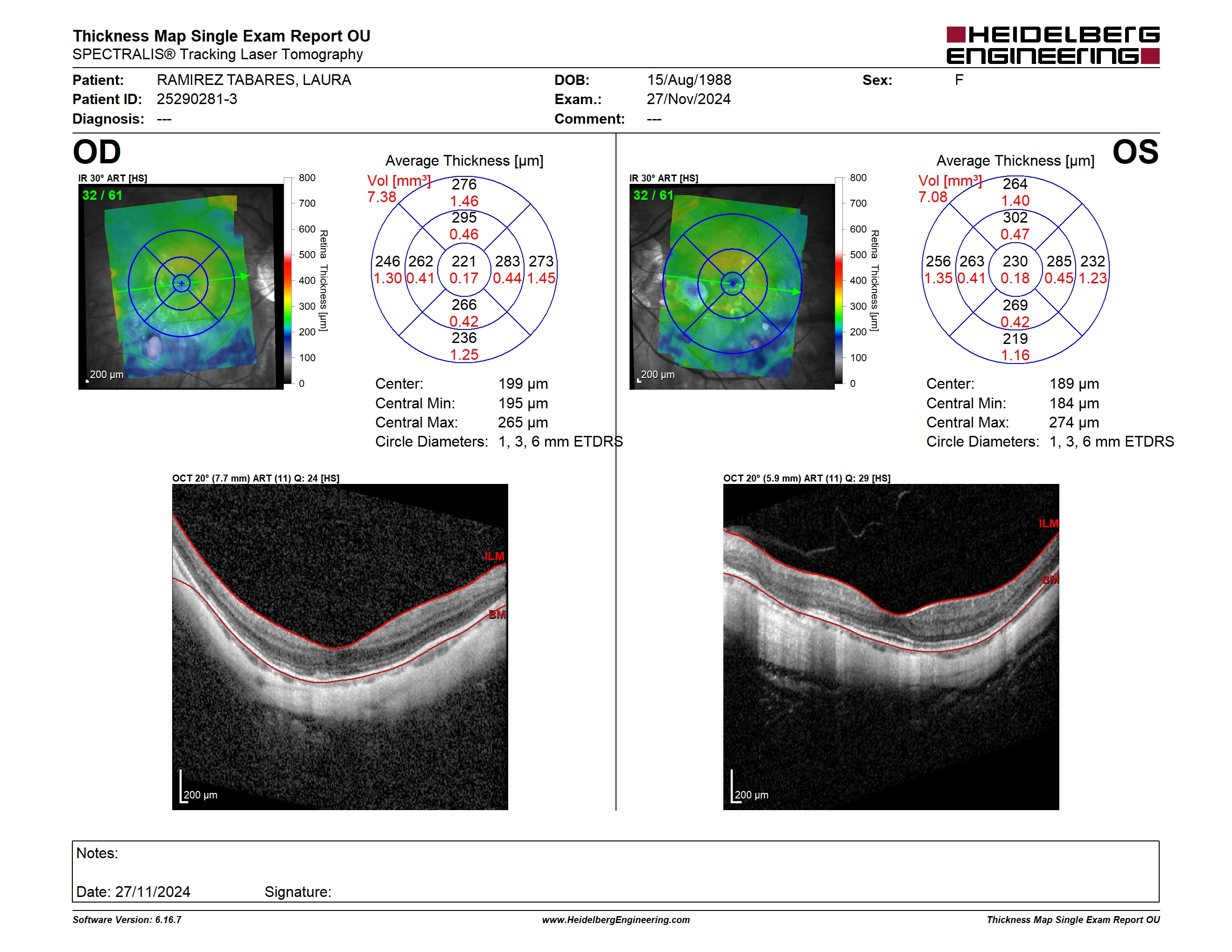This screenshot has width=1232, height=952.
Task: Open the OD infrared thickness map image
Action: point(181,287)
